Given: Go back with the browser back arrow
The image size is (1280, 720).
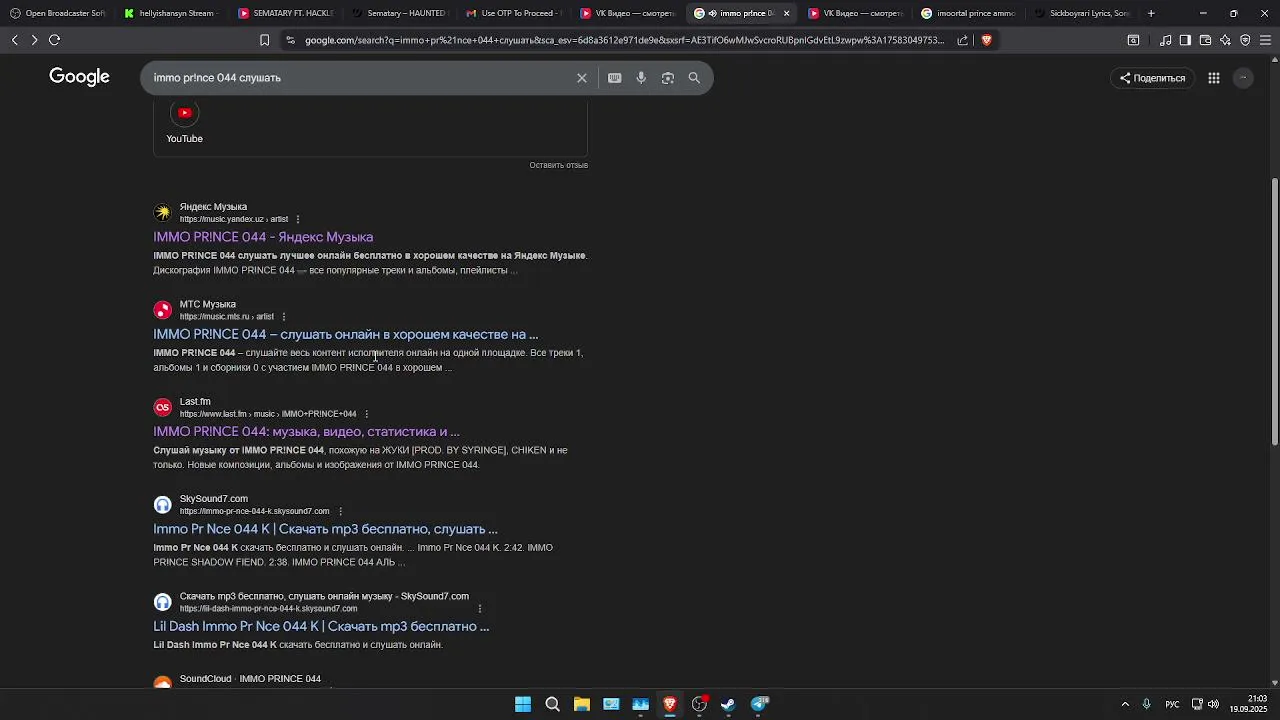Looking at the screenshot, I should click(14, 40).
